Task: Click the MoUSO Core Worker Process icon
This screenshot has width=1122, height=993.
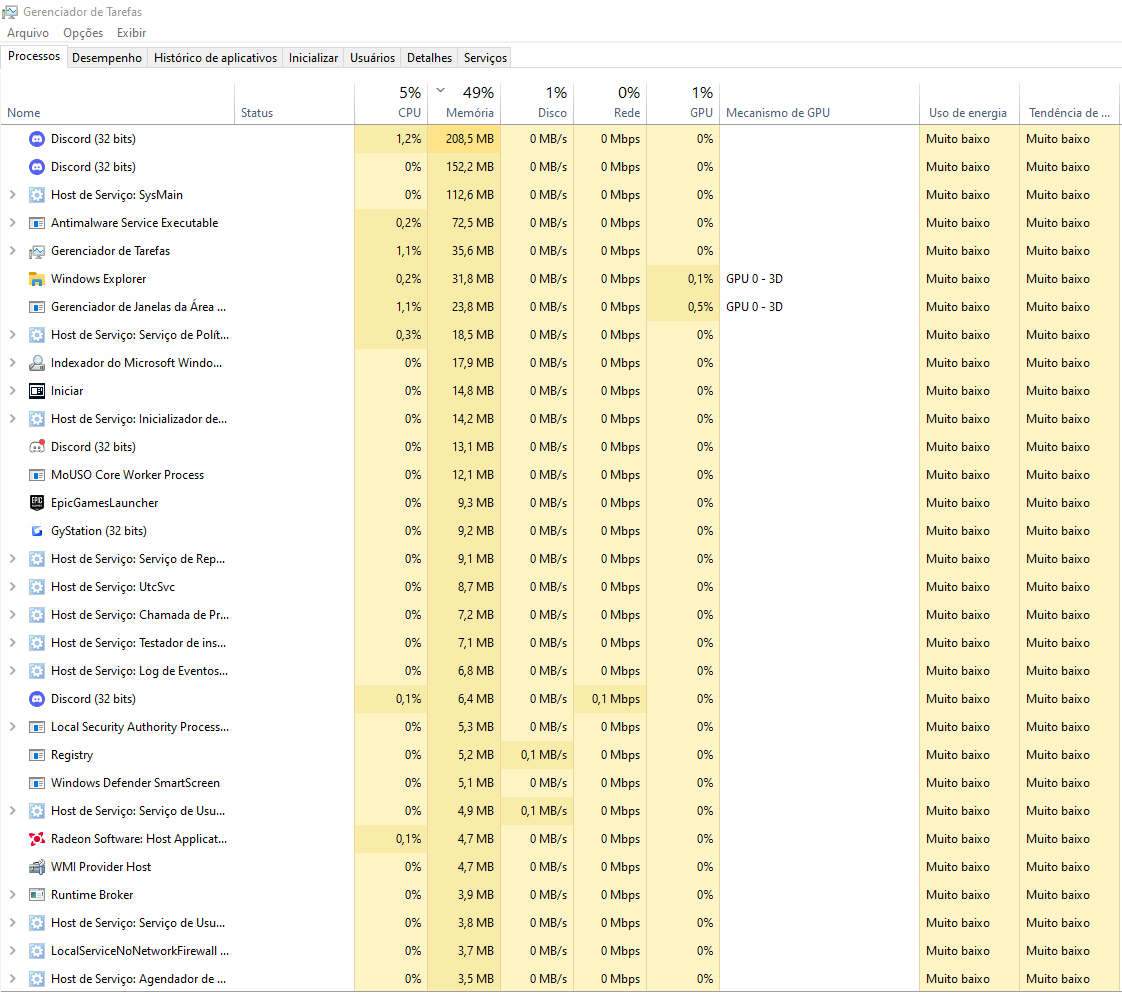Action: click(x=36, y=475)
